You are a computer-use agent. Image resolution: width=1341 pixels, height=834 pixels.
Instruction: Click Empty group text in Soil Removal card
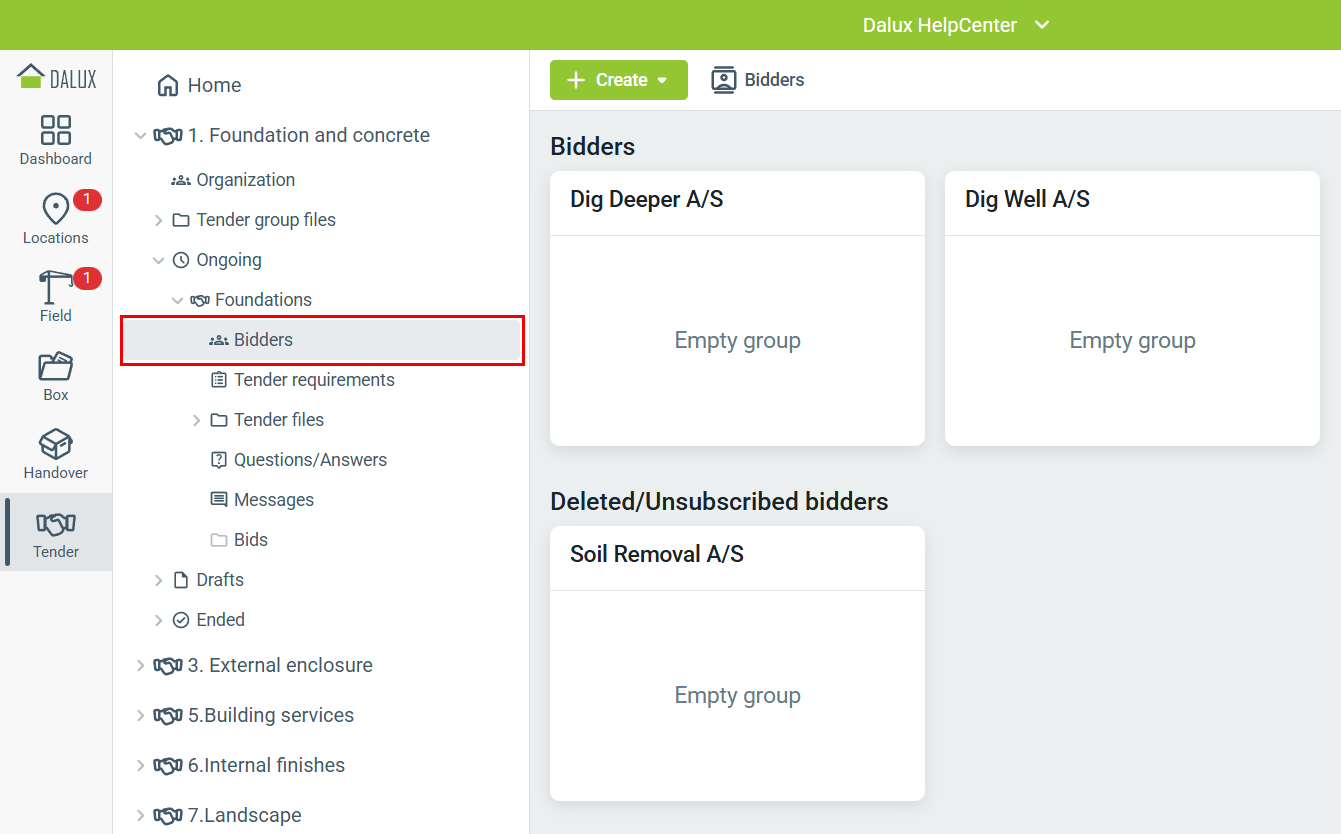click(737, 695)
